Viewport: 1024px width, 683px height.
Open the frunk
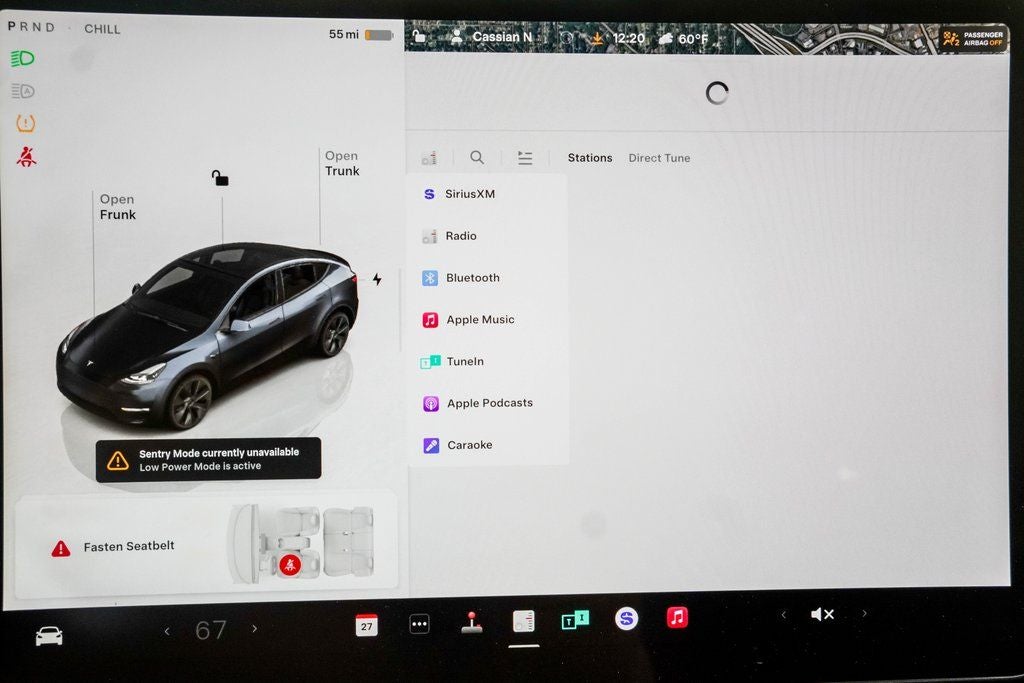pos(116,207)
